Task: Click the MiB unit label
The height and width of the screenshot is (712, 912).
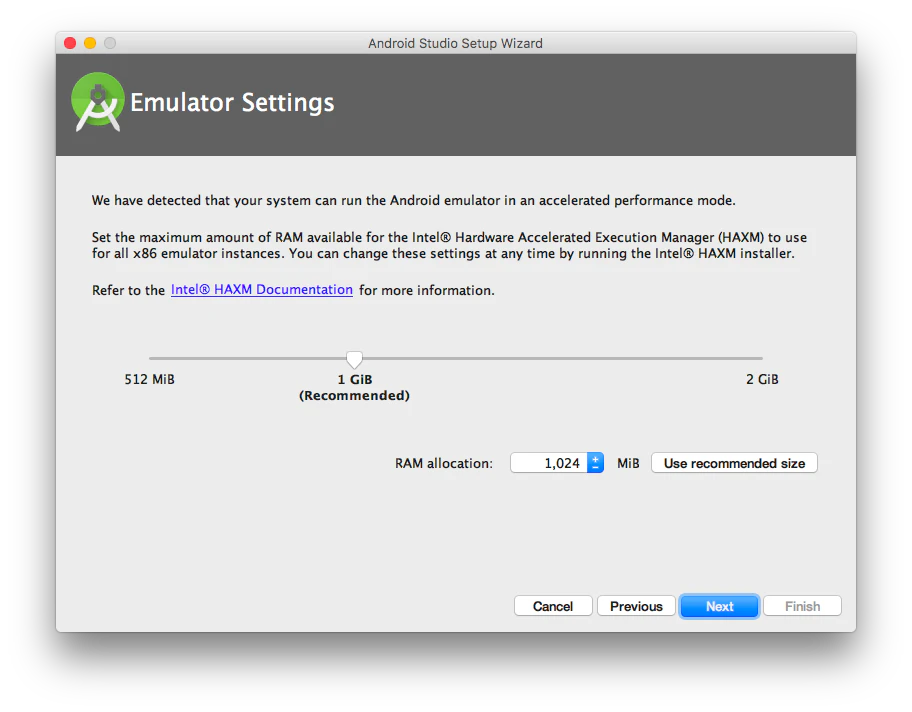Action: coord(628,463)
